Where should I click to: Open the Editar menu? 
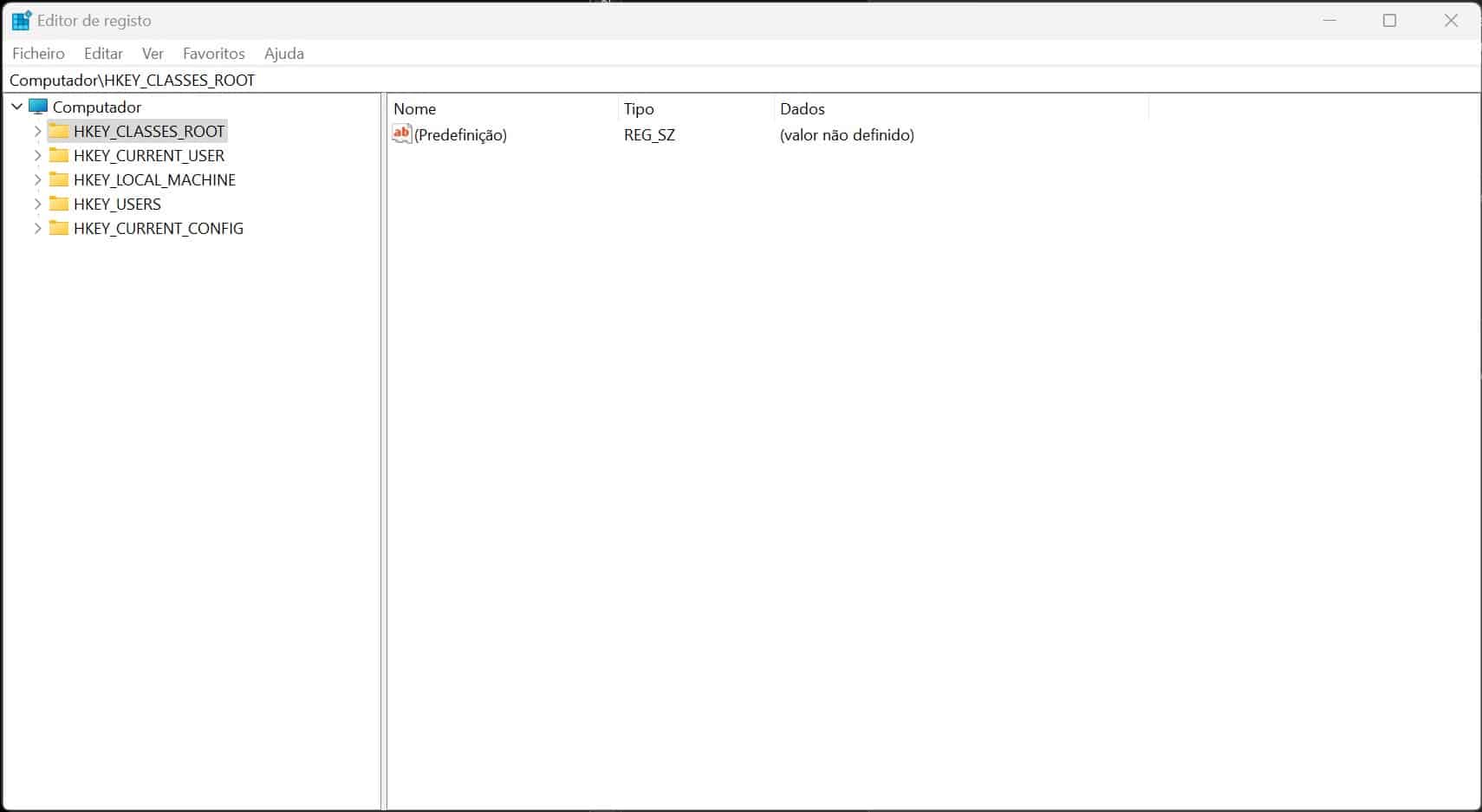pos(103,53)
